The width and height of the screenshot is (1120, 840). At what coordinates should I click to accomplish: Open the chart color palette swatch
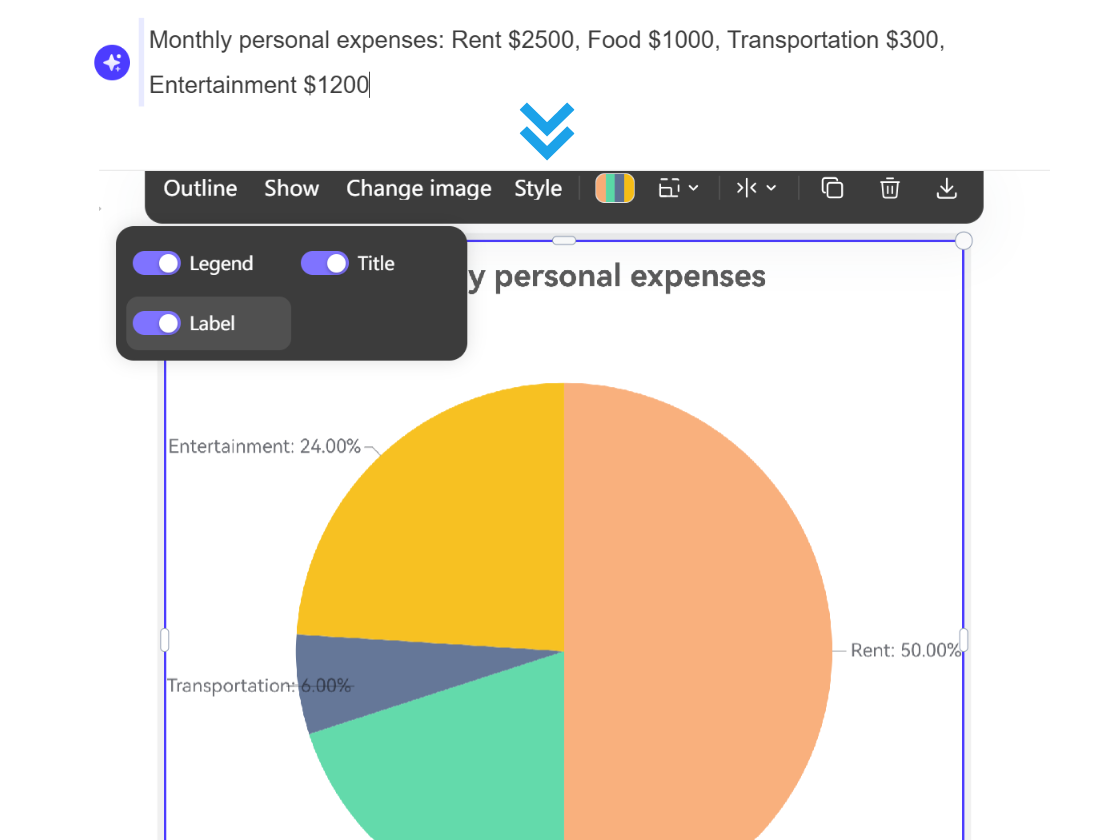point(615,188)
